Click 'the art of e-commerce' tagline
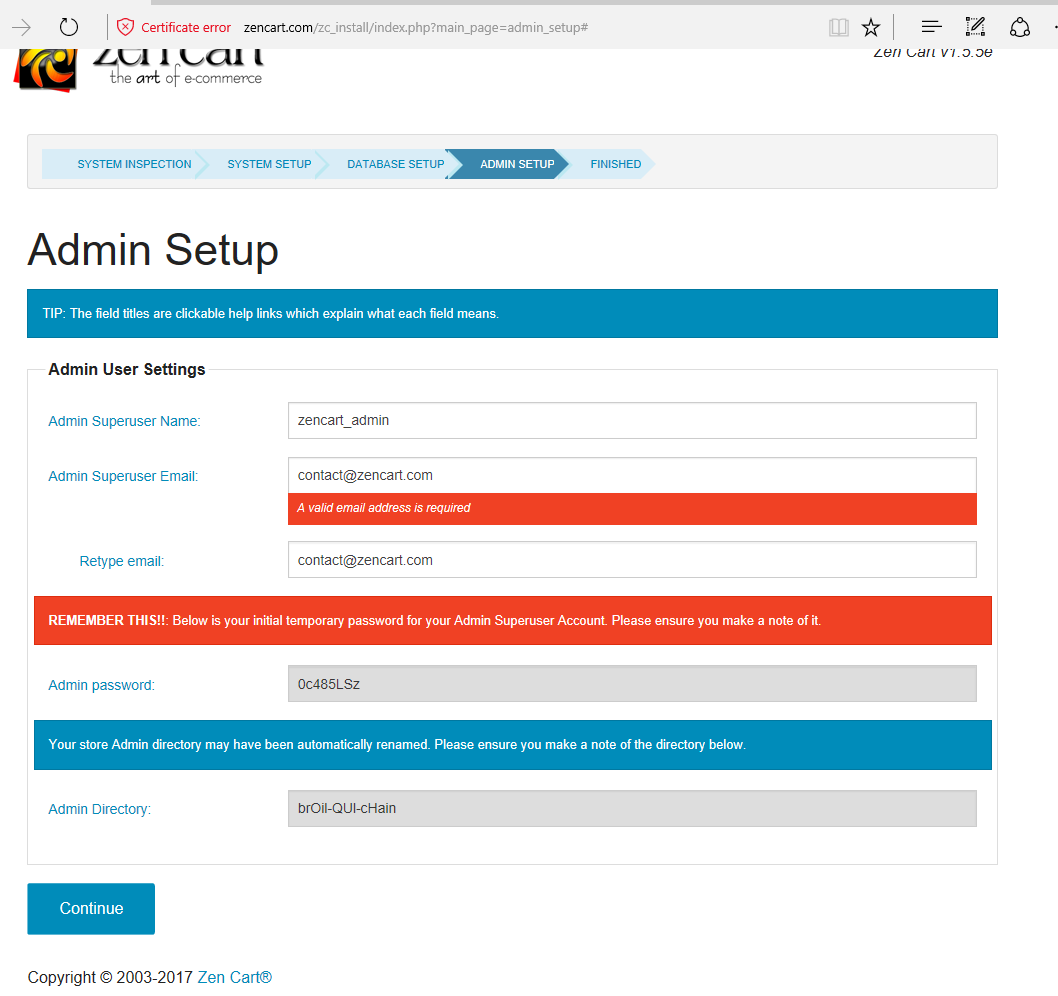 pyautogui.click(x=186, y=78)
